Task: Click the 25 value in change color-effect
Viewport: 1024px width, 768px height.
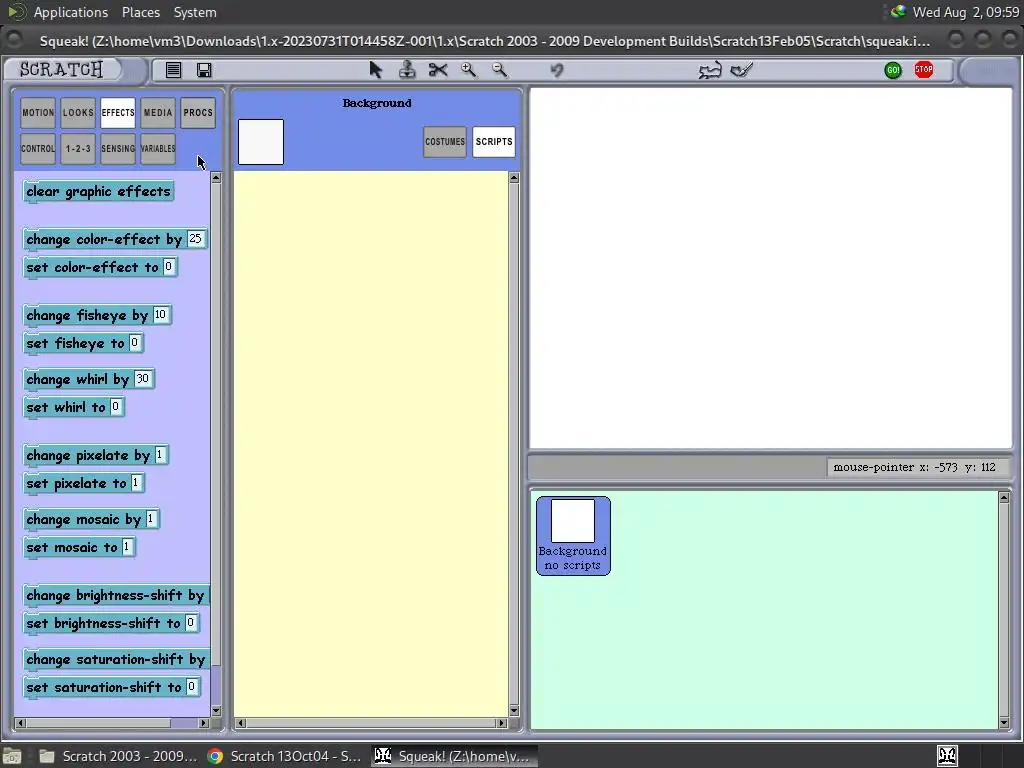Action: [195, 238]
